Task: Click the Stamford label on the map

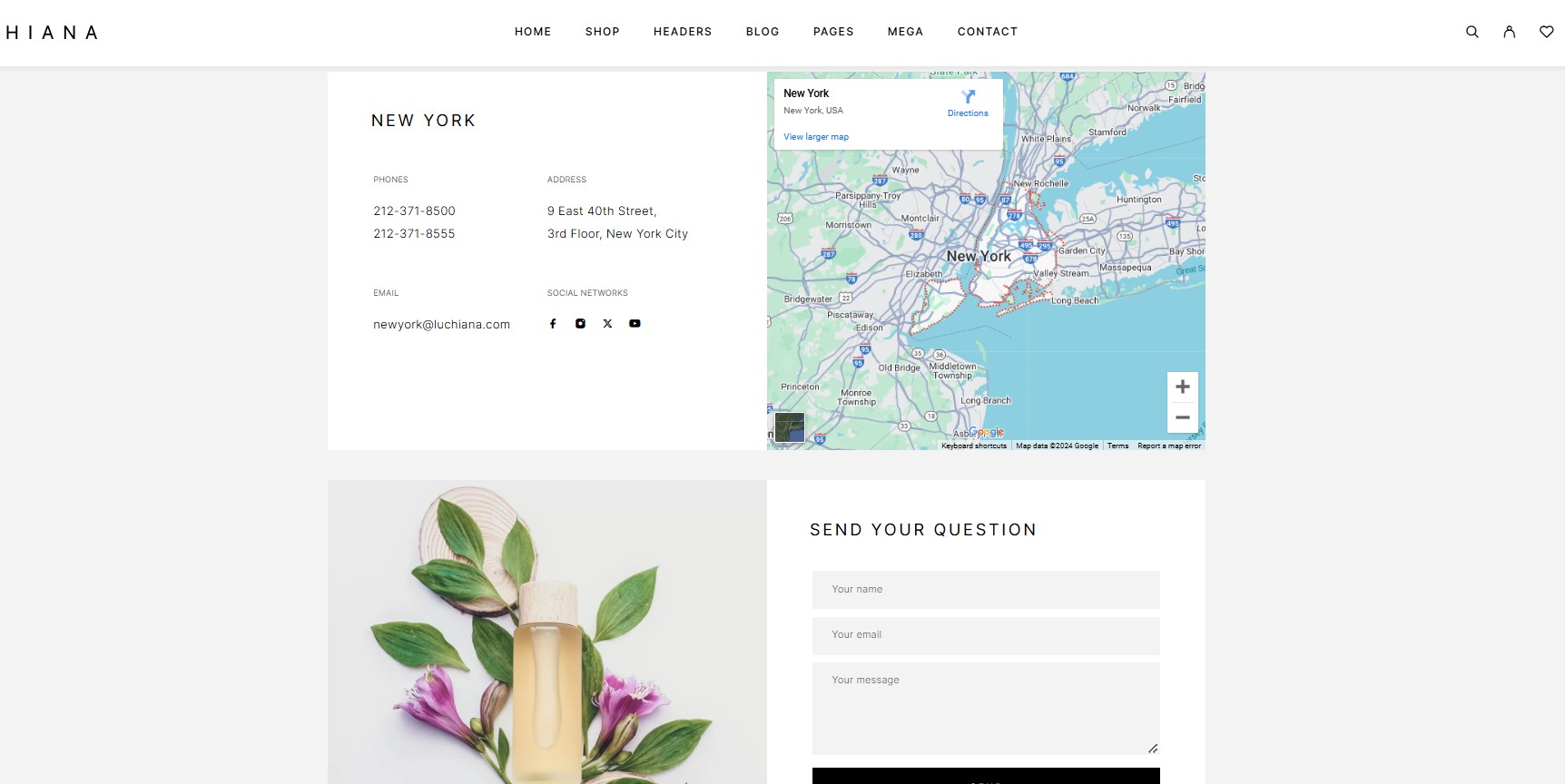Action: click(1107, 132)
